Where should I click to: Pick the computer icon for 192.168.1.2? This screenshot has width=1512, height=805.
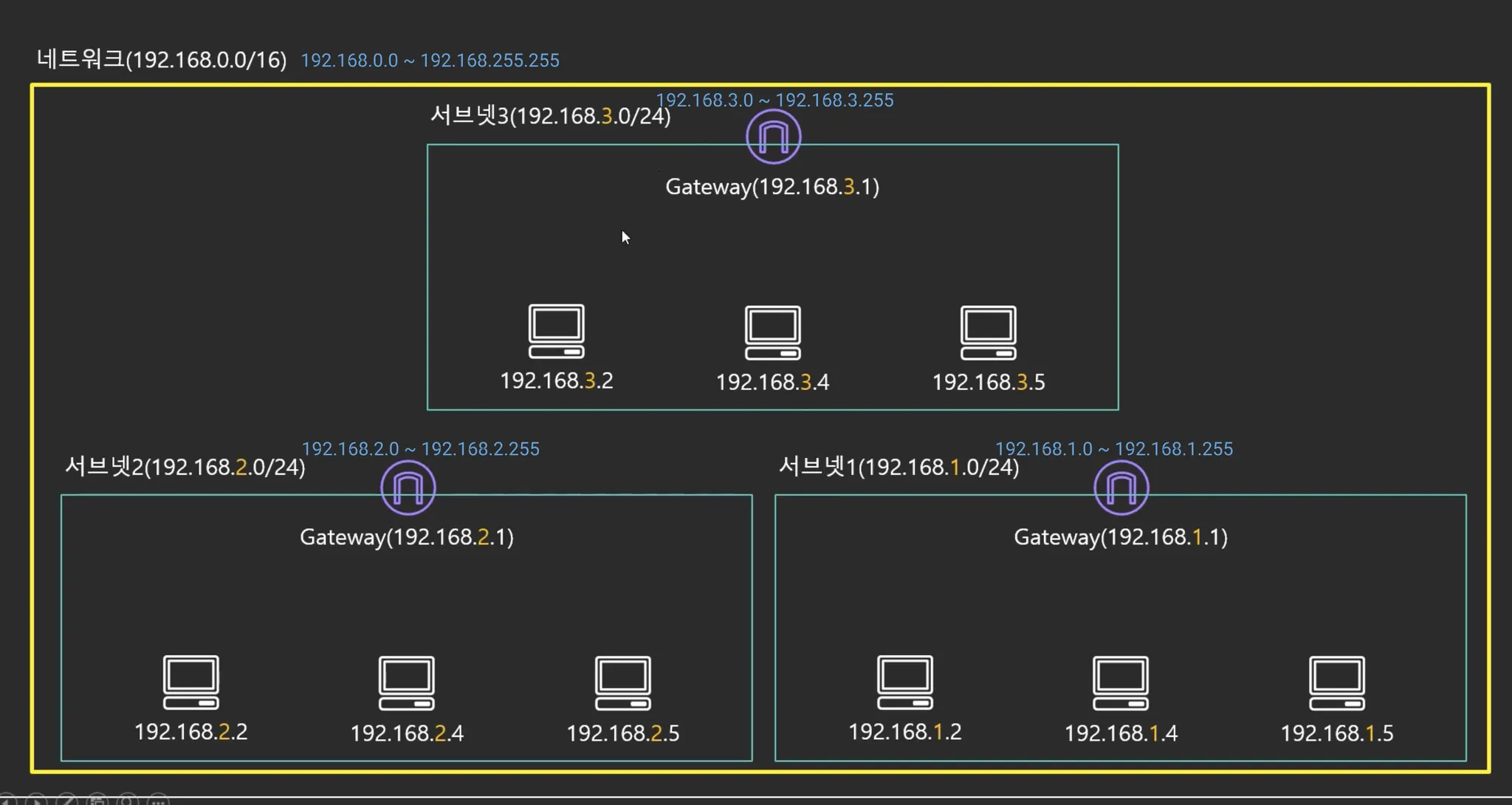(x=905, y=682)
